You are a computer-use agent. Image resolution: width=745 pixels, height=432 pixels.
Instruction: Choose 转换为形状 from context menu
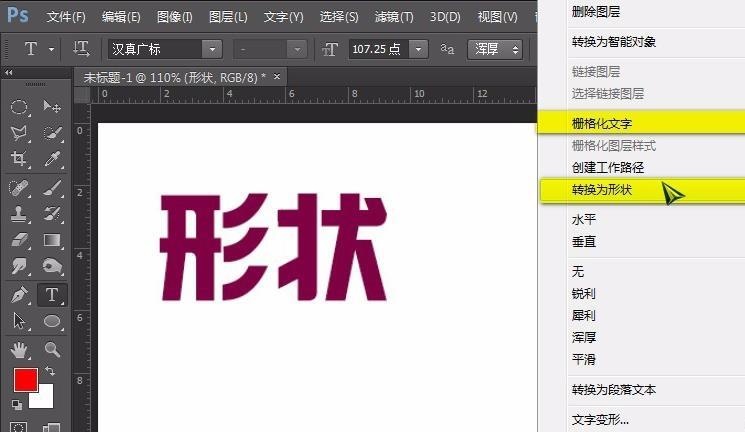(602, 190)
